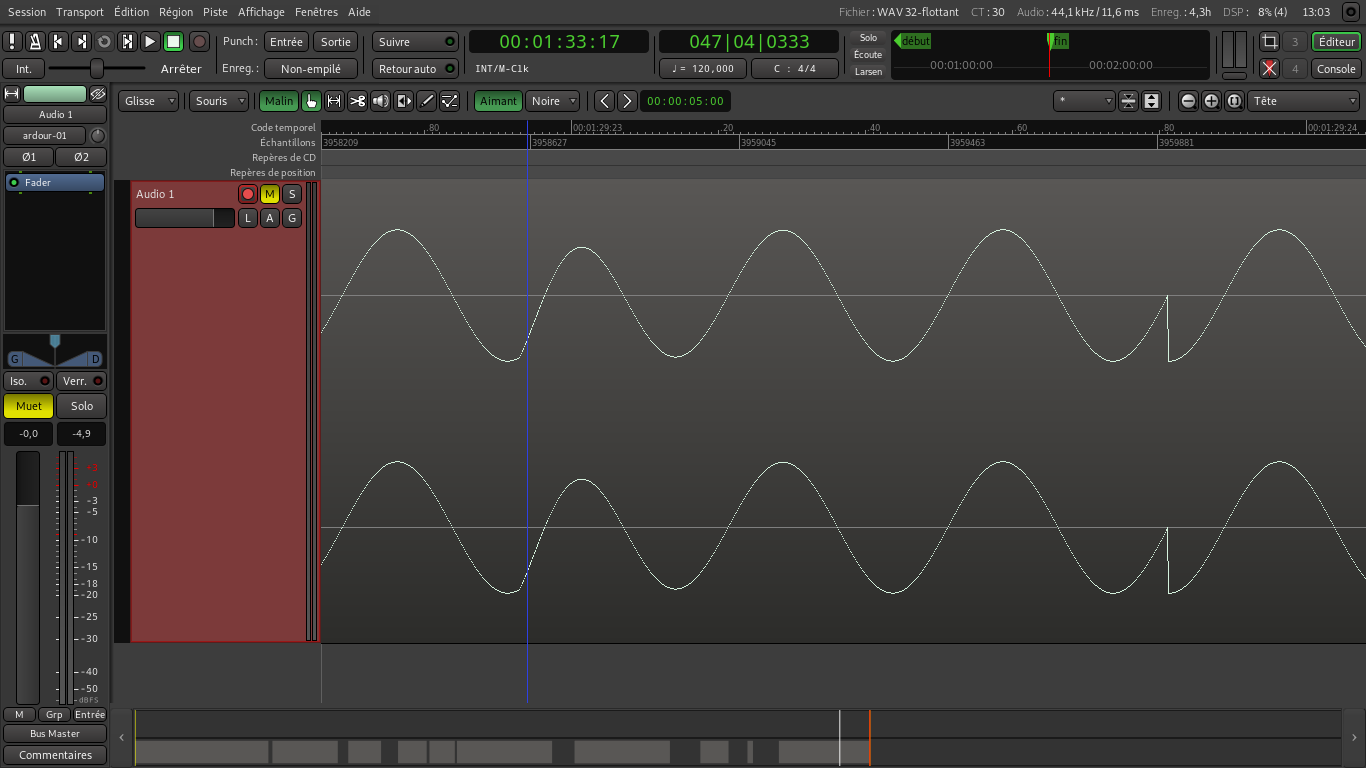Toggle the metronome click icon
The image size is (1366, 768).
(35, 41)
